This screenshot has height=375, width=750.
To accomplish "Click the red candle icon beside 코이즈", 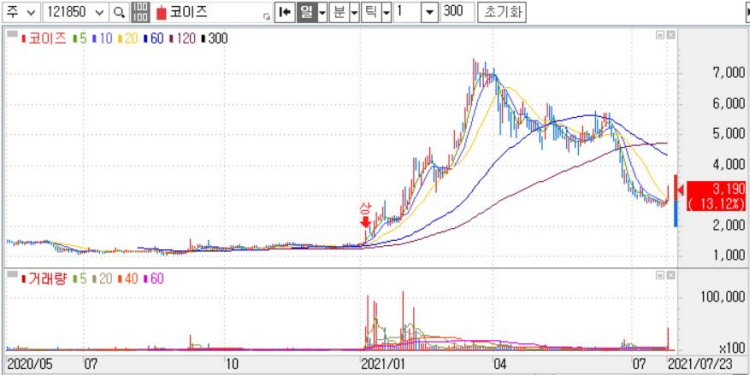I will pyautogui.click(x=161, y=13).
